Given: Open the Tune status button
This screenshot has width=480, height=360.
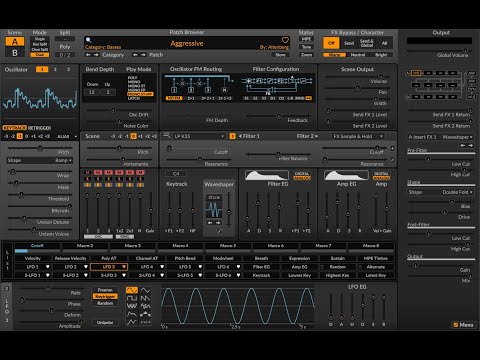Looking at the screenshot, I should click(x=306, y=47).
